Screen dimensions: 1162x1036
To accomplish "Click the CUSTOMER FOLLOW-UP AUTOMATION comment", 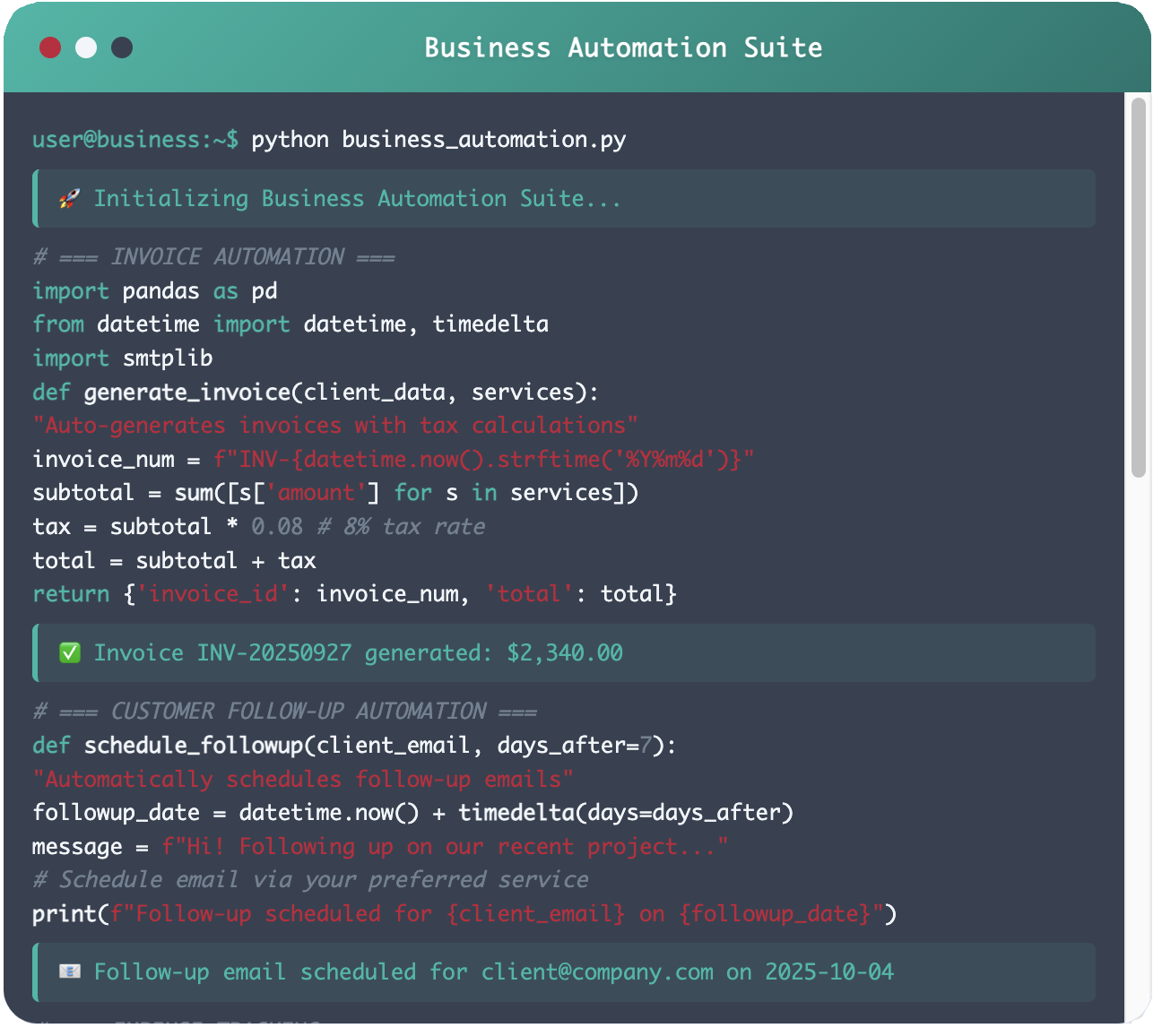I will coord(284,712).
